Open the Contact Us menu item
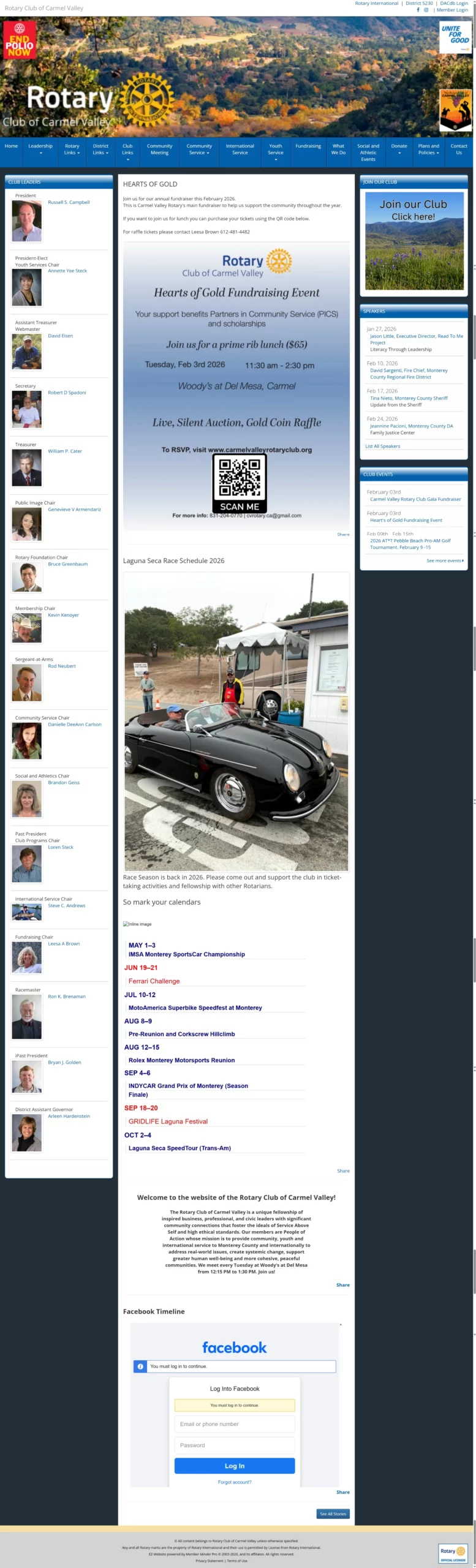The height and width of the screenshot is (1568, 476). click(459, 149)
